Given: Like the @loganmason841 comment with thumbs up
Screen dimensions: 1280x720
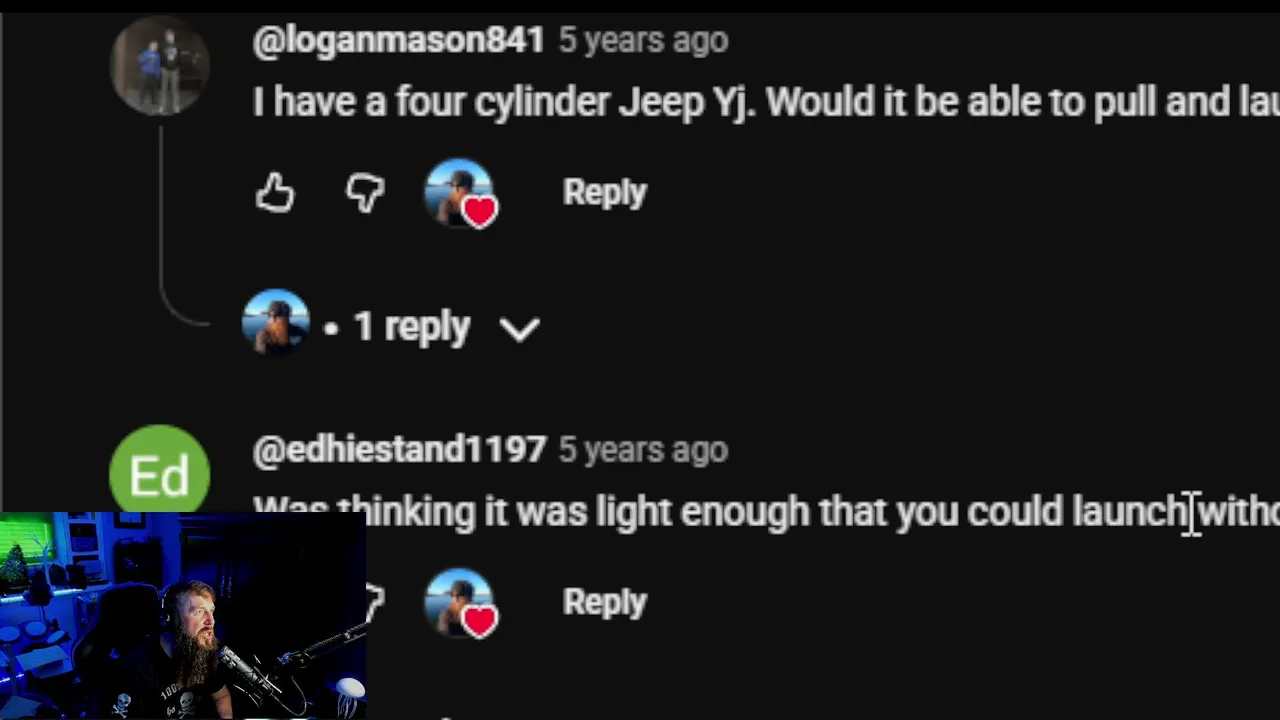Looking at the screenshot, I should click(275, 192).
